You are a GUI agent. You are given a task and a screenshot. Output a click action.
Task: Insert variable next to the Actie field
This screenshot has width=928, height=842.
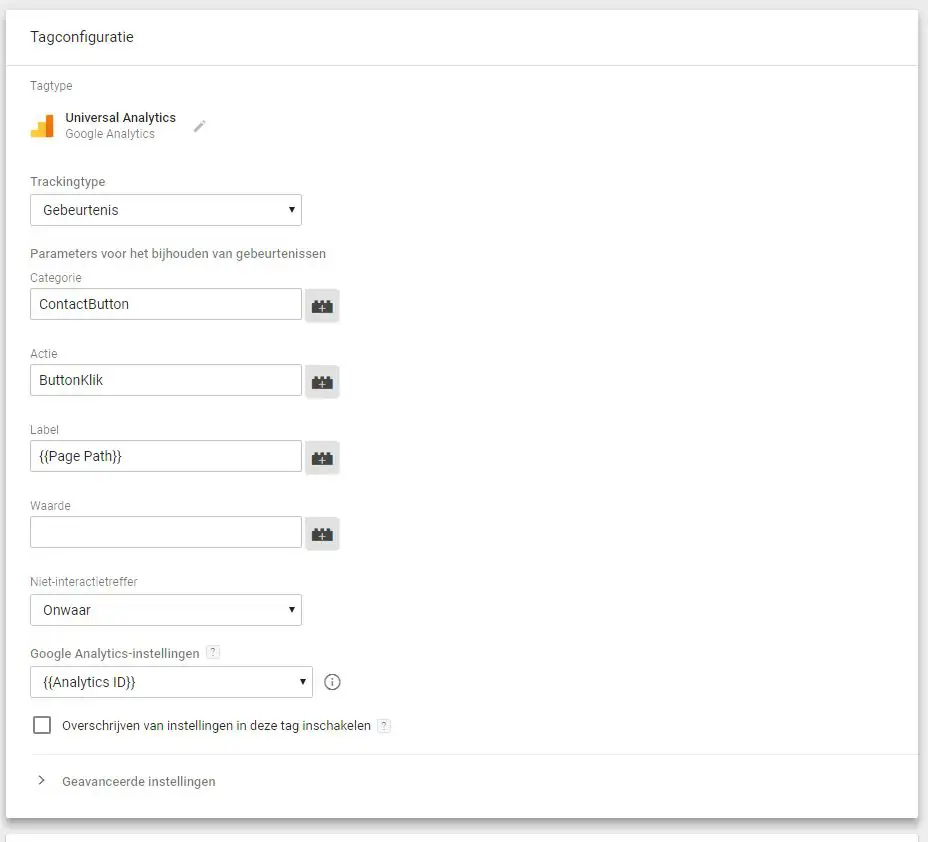tap(322, 382)
